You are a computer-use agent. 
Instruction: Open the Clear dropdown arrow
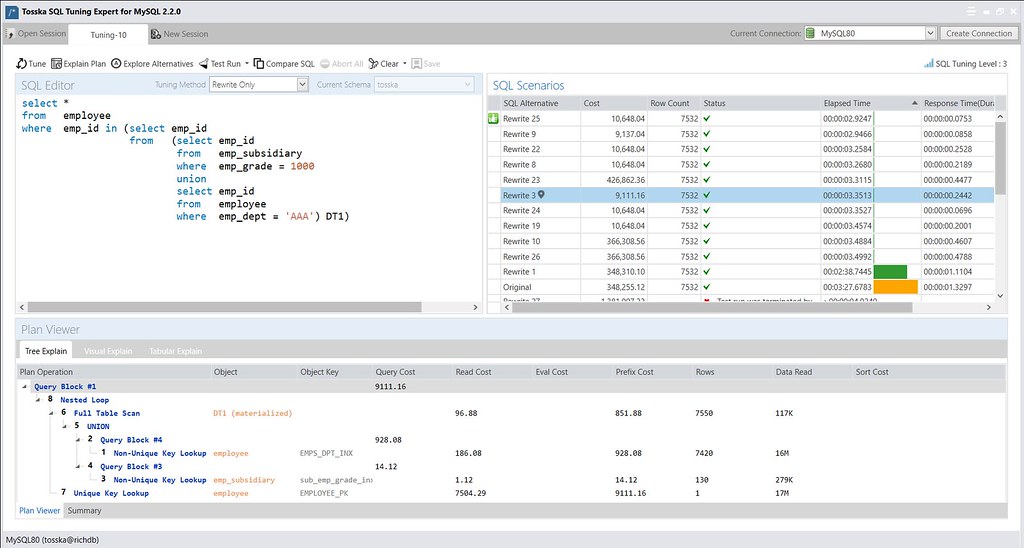pos(404,63)
